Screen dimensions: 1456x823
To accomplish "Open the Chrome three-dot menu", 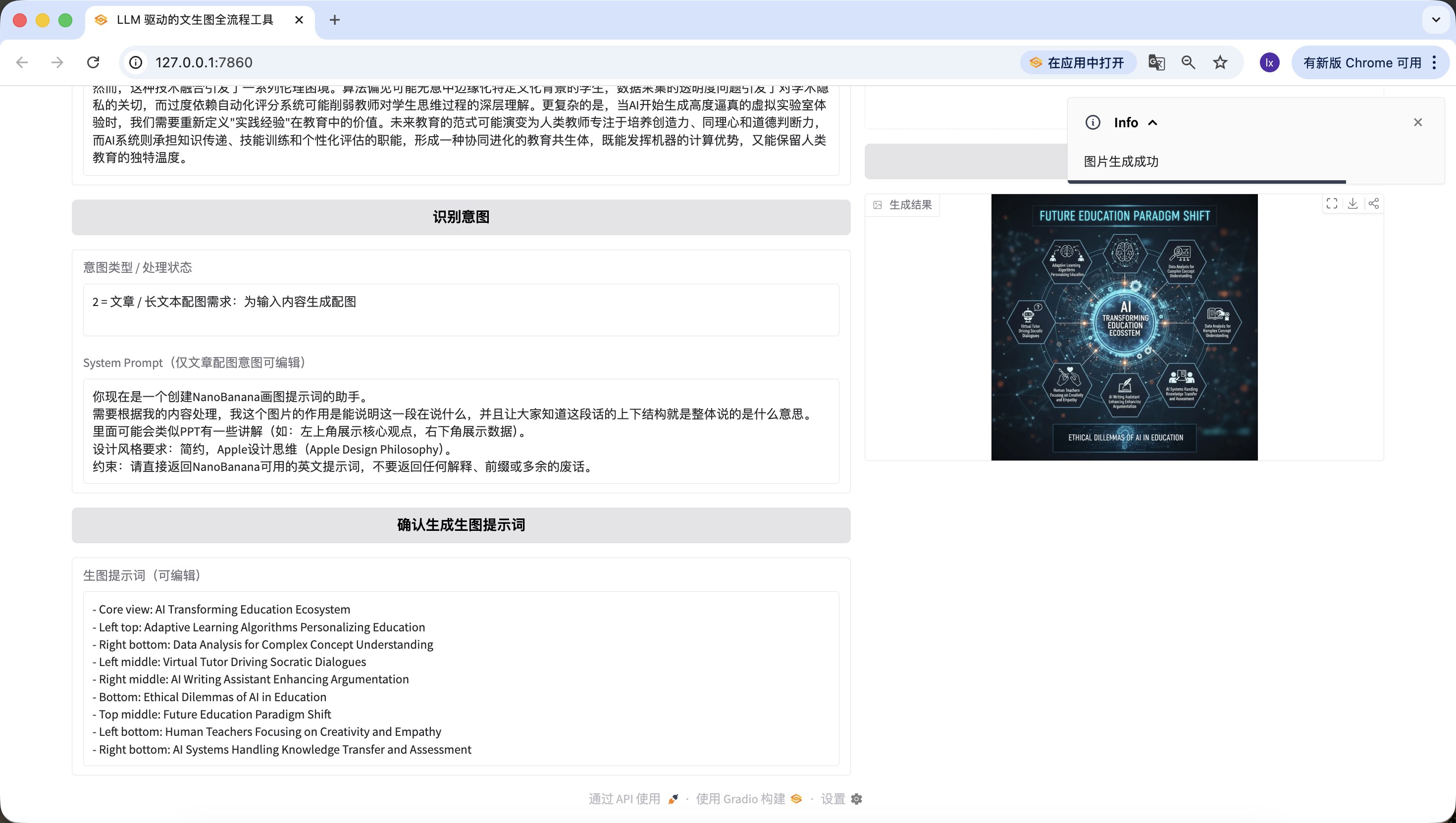I will [x=1435, y=62].
